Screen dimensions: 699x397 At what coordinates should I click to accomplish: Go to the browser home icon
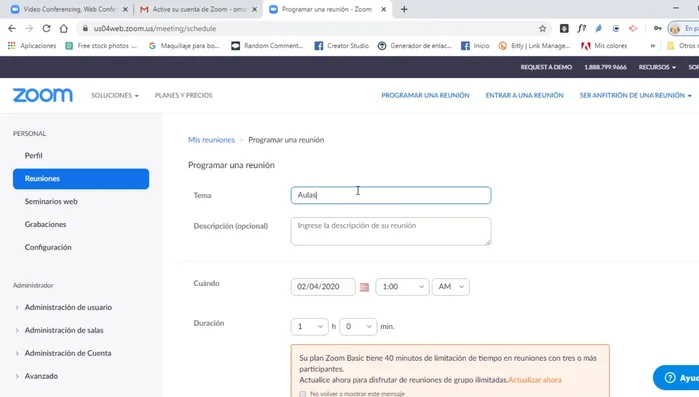pos(64,29)
